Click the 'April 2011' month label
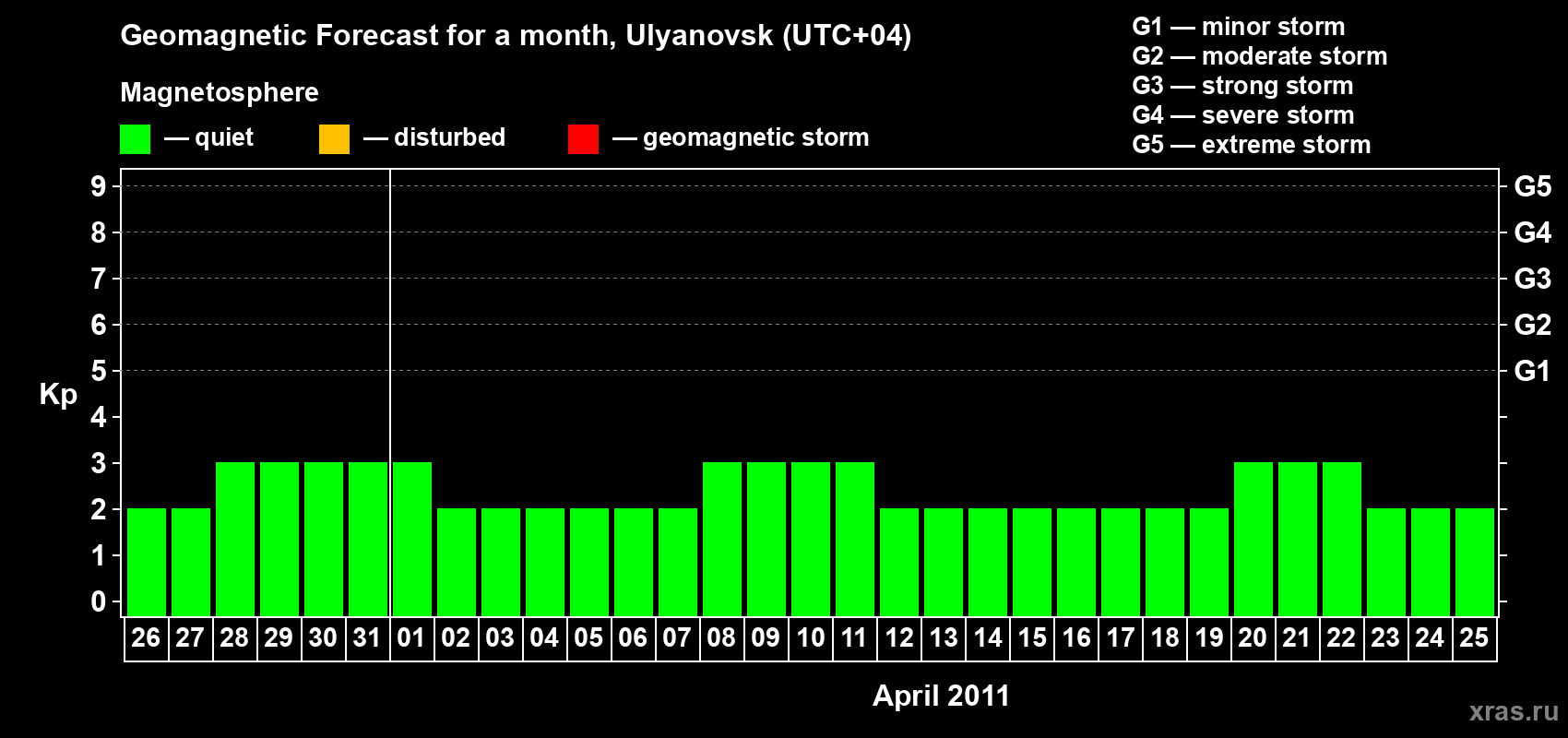 click(941, 696)
